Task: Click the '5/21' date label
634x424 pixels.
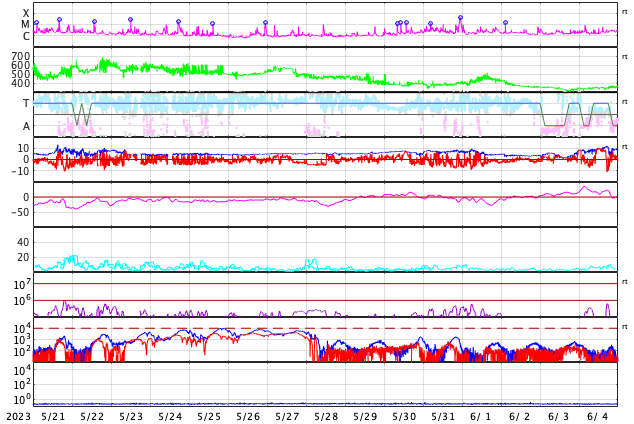Action: pos(53,417)
